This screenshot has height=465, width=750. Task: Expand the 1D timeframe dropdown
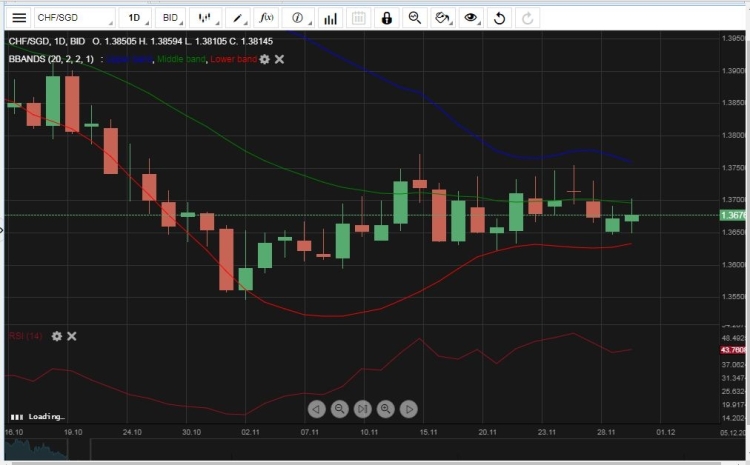click(x=135, y=18)
